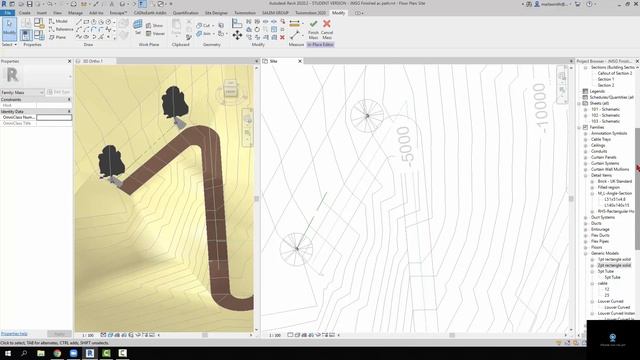Open the Select panel dropdown
640x360 pixels.
pos(9,44)
